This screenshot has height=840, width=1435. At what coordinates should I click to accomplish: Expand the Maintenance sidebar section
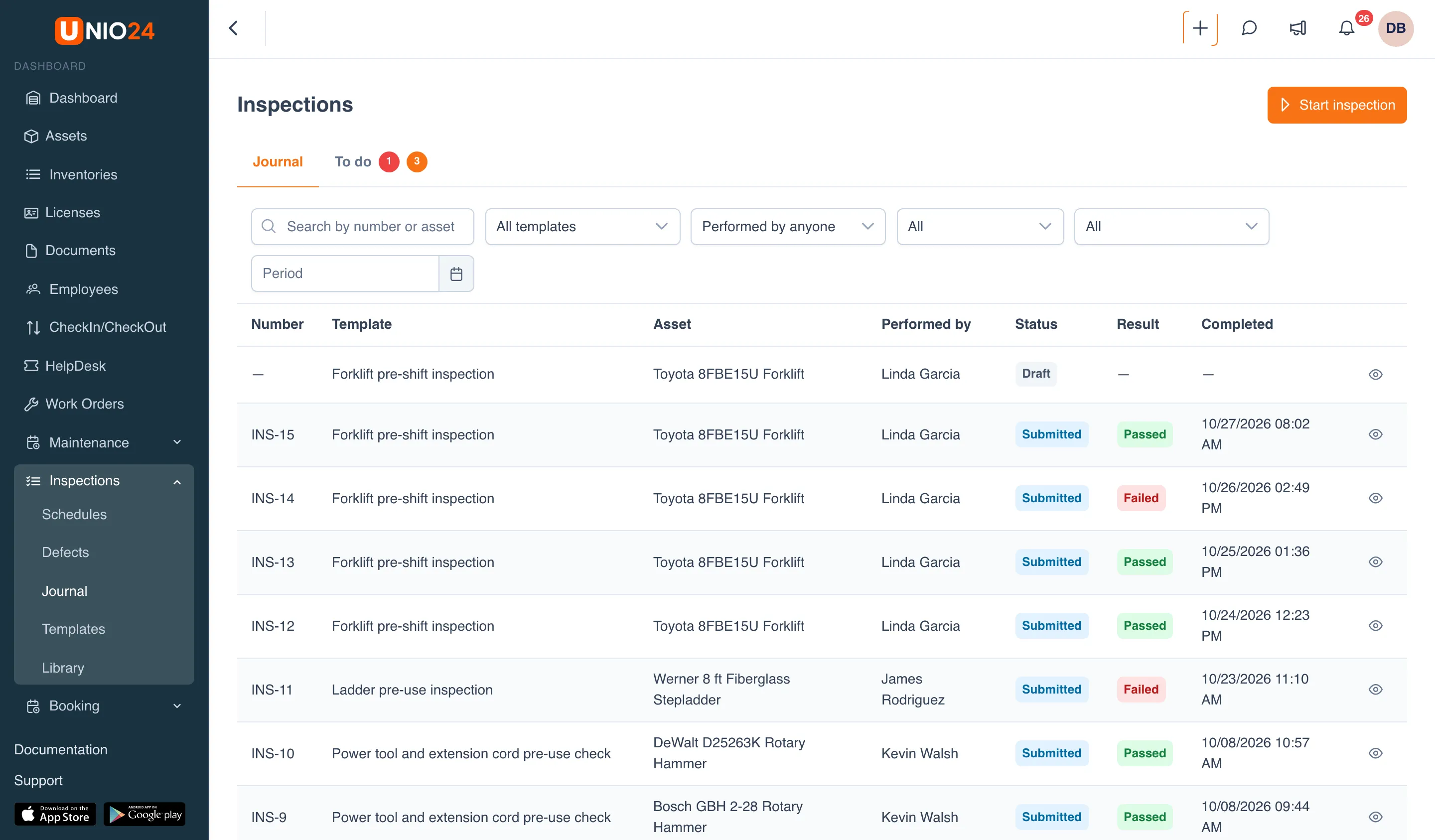[104, 442]
